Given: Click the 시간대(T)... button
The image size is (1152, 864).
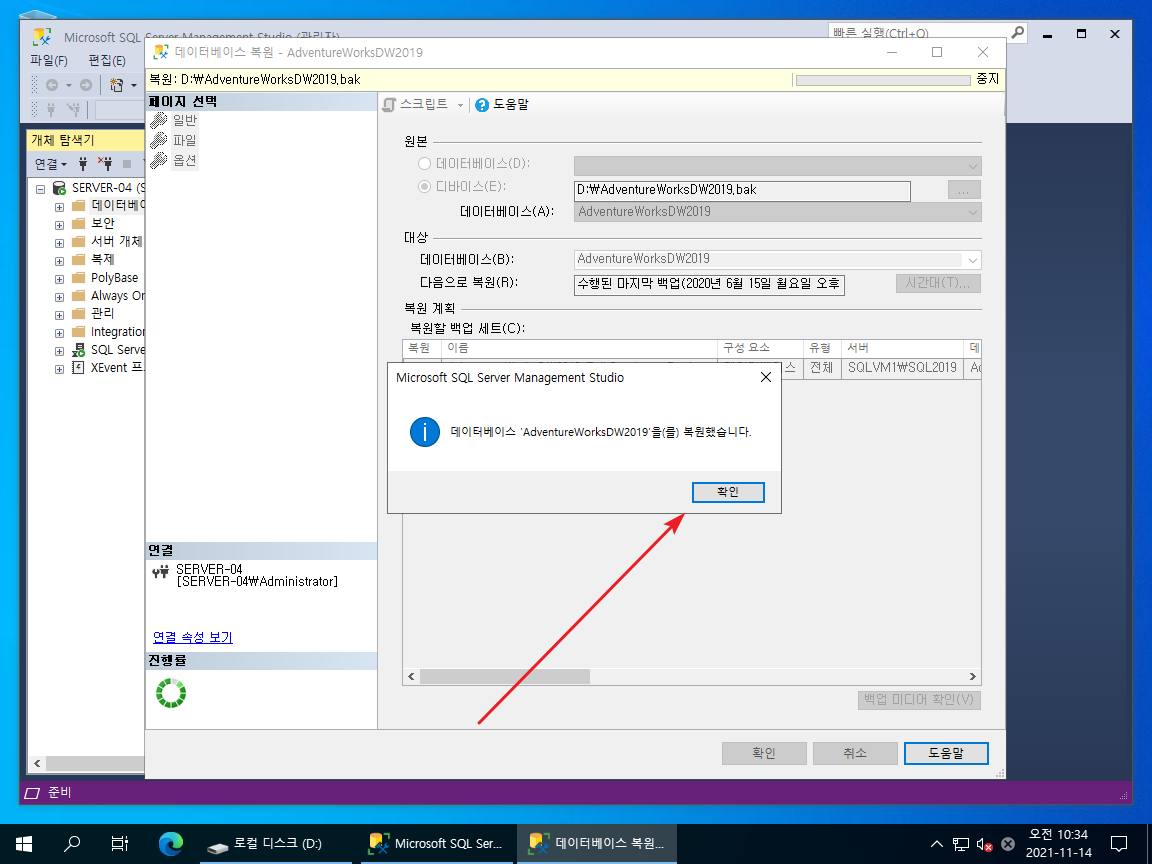Looking at the screenshot, I should tap(938, 284).
